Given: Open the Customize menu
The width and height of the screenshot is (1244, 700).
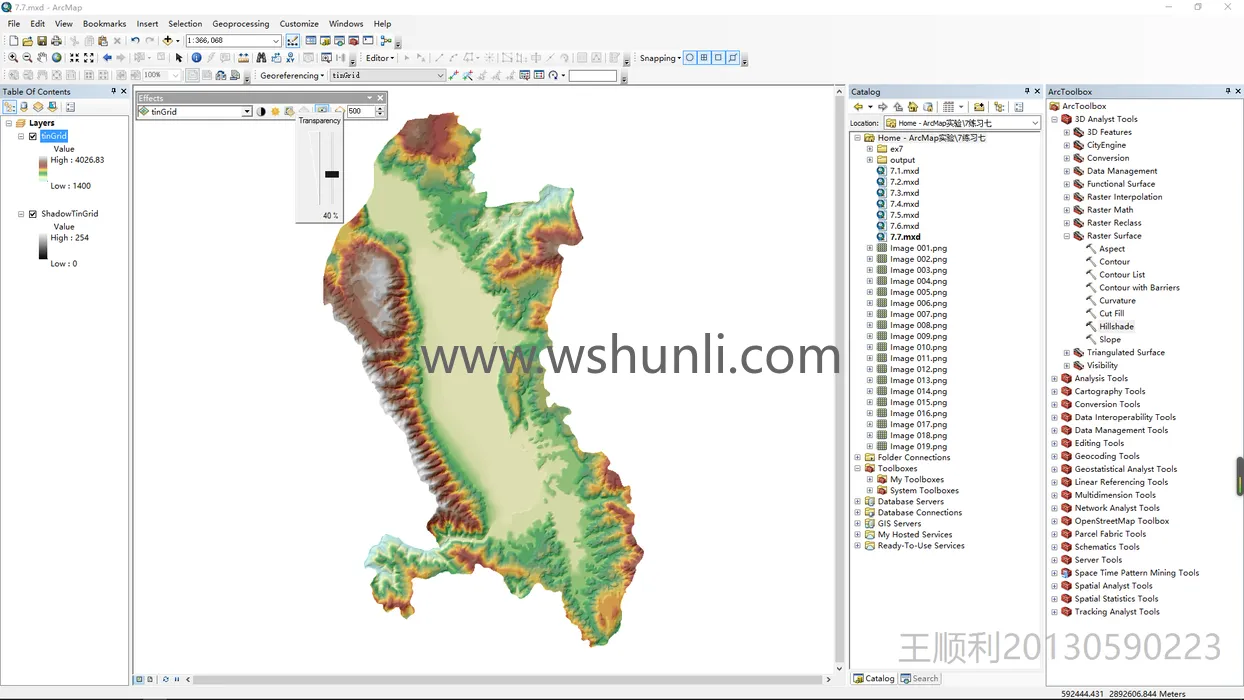Looking at the screenshot, I should 299,24.
